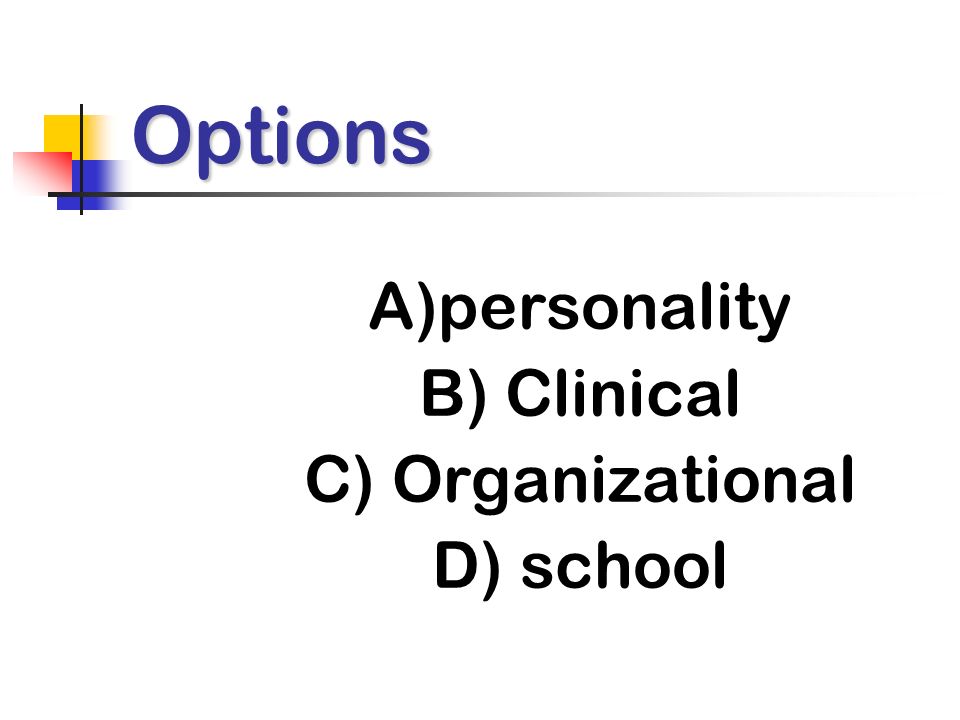
Task: Click the word school
Action: [x=624, y=565]
